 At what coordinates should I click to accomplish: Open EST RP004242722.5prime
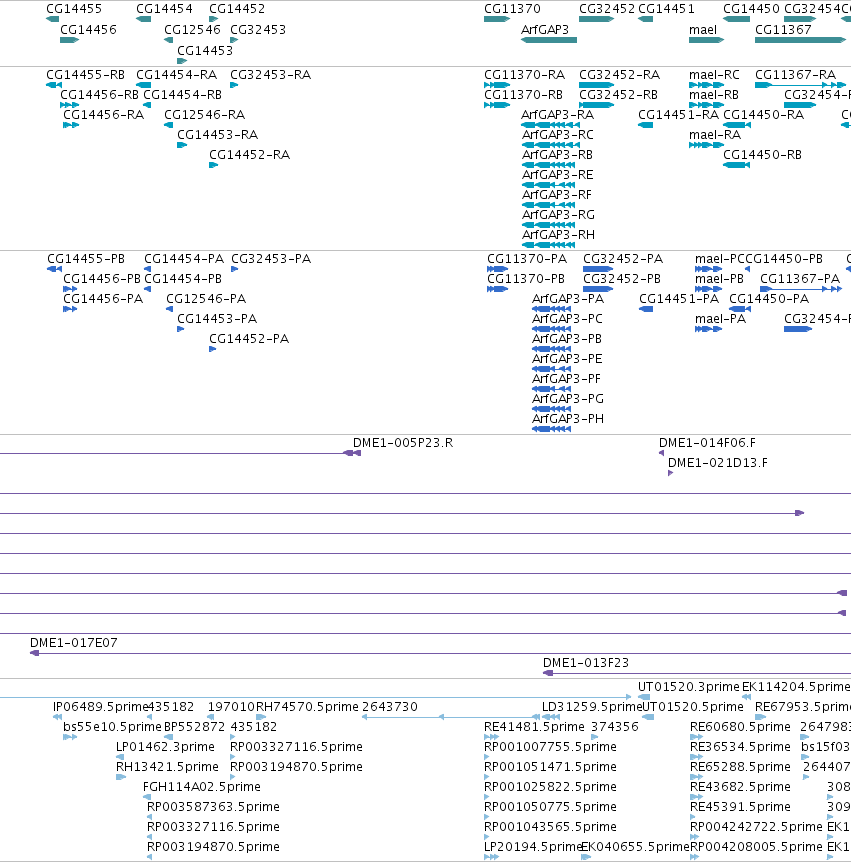(694, 837)
